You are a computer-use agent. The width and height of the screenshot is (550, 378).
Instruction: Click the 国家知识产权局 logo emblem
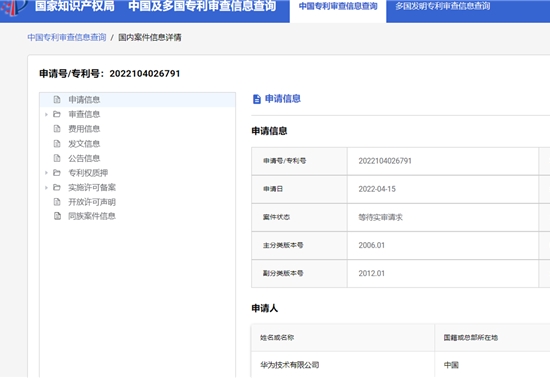15,7
